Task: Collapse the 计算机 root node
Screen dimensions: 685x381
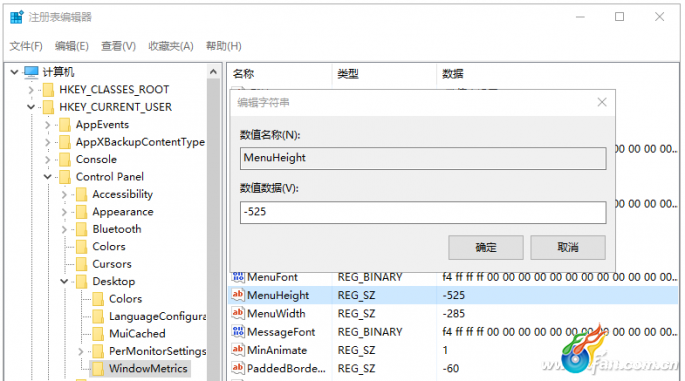Action: point(14,72)
